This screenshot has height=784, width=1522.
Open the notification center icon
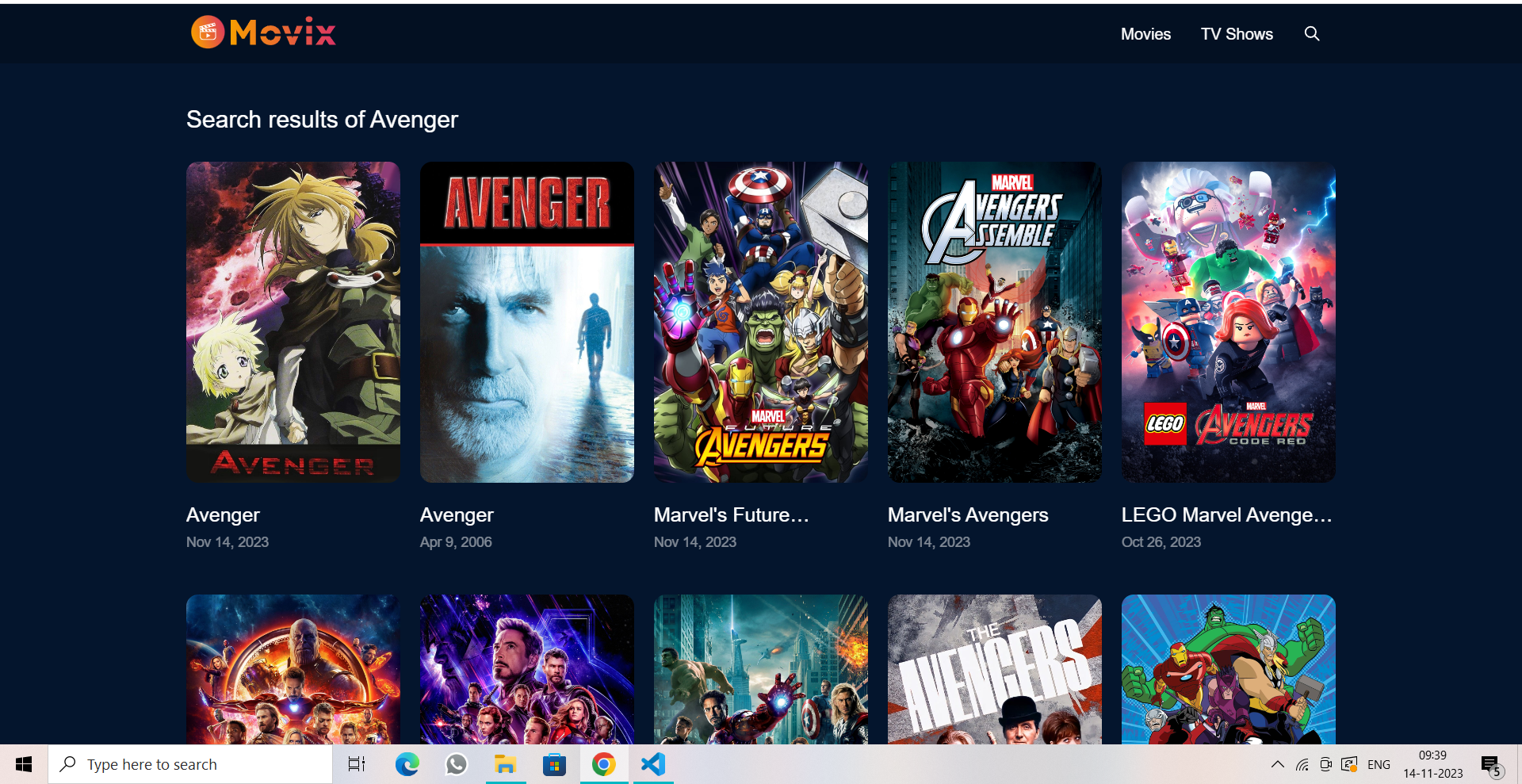1492,765
